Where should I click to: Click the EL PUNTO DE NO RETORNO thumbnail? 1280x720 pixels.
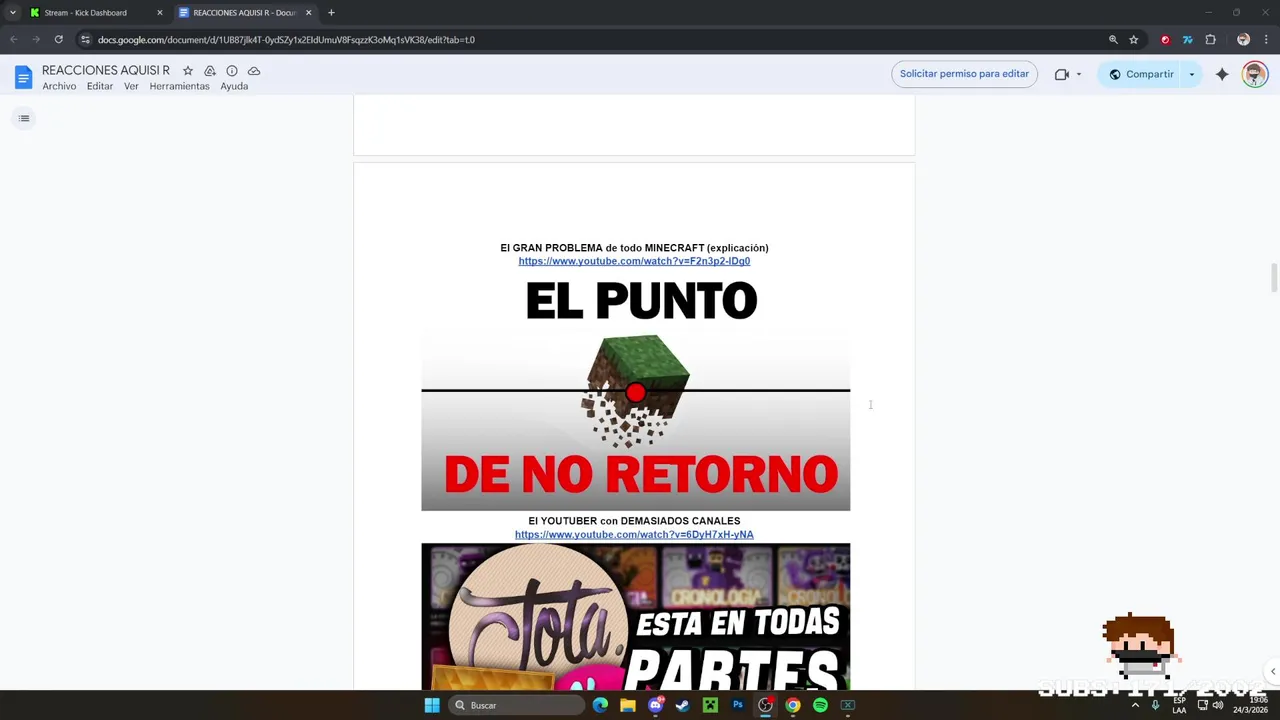click(636, 391)
